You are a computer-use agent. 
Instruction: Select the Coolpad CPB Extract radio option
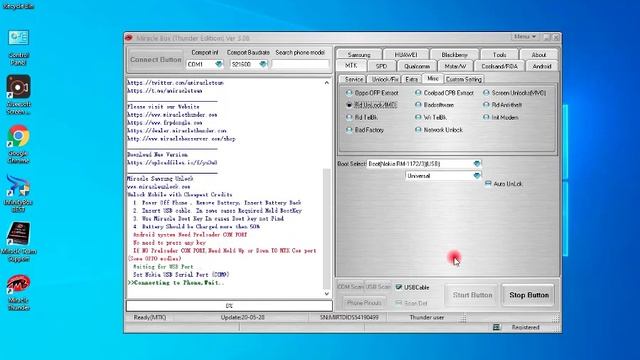tap(444, 93)
